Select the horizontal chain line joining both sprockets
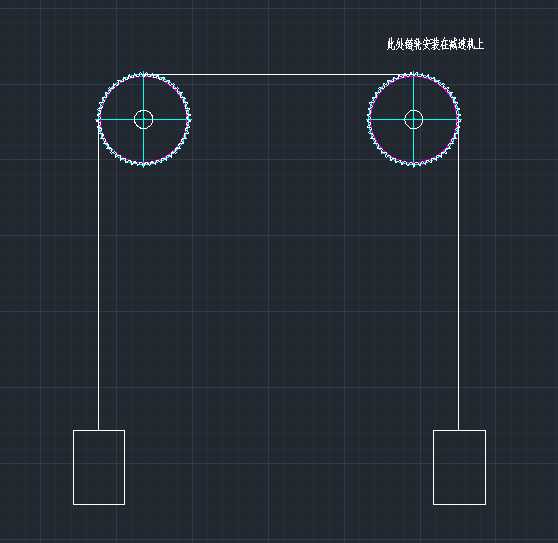The width and height of the screenshot is (558, 543). [278, 75]
